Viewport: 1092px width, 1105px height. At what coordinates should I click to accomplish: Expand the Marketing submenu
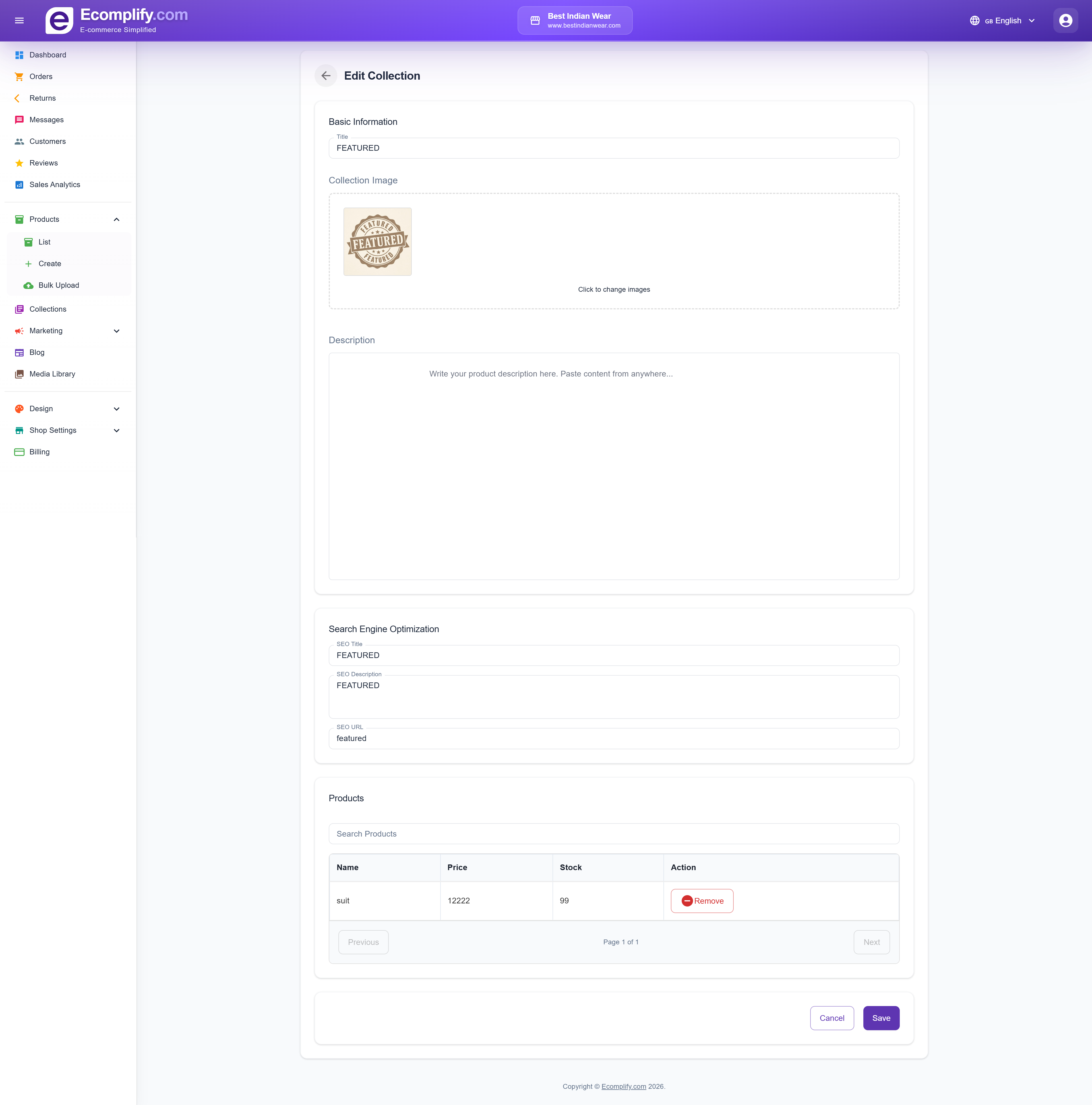(117, 331)
